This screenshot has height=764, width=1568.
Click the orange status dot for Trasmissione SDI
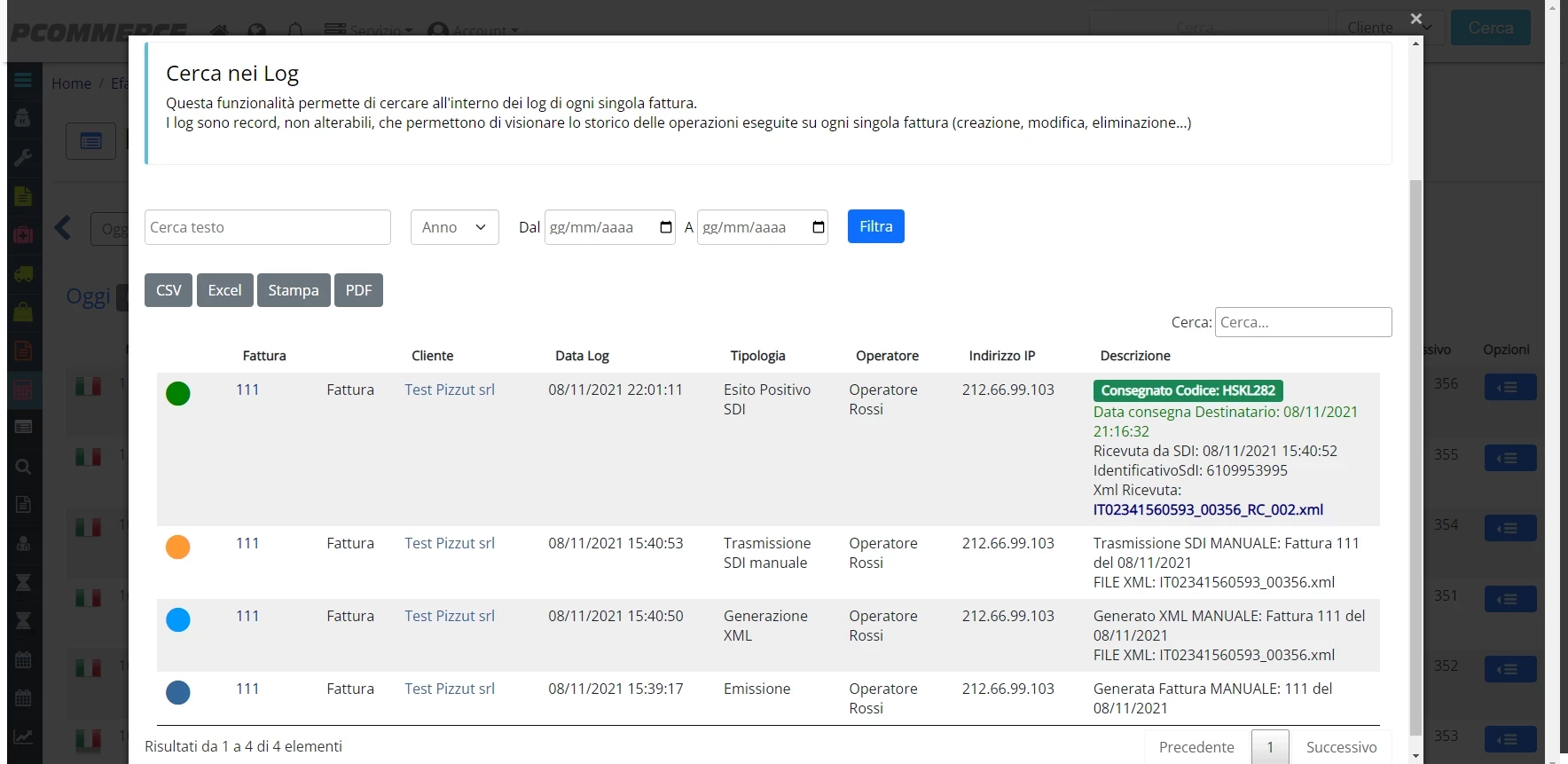(x=178, y=547)
